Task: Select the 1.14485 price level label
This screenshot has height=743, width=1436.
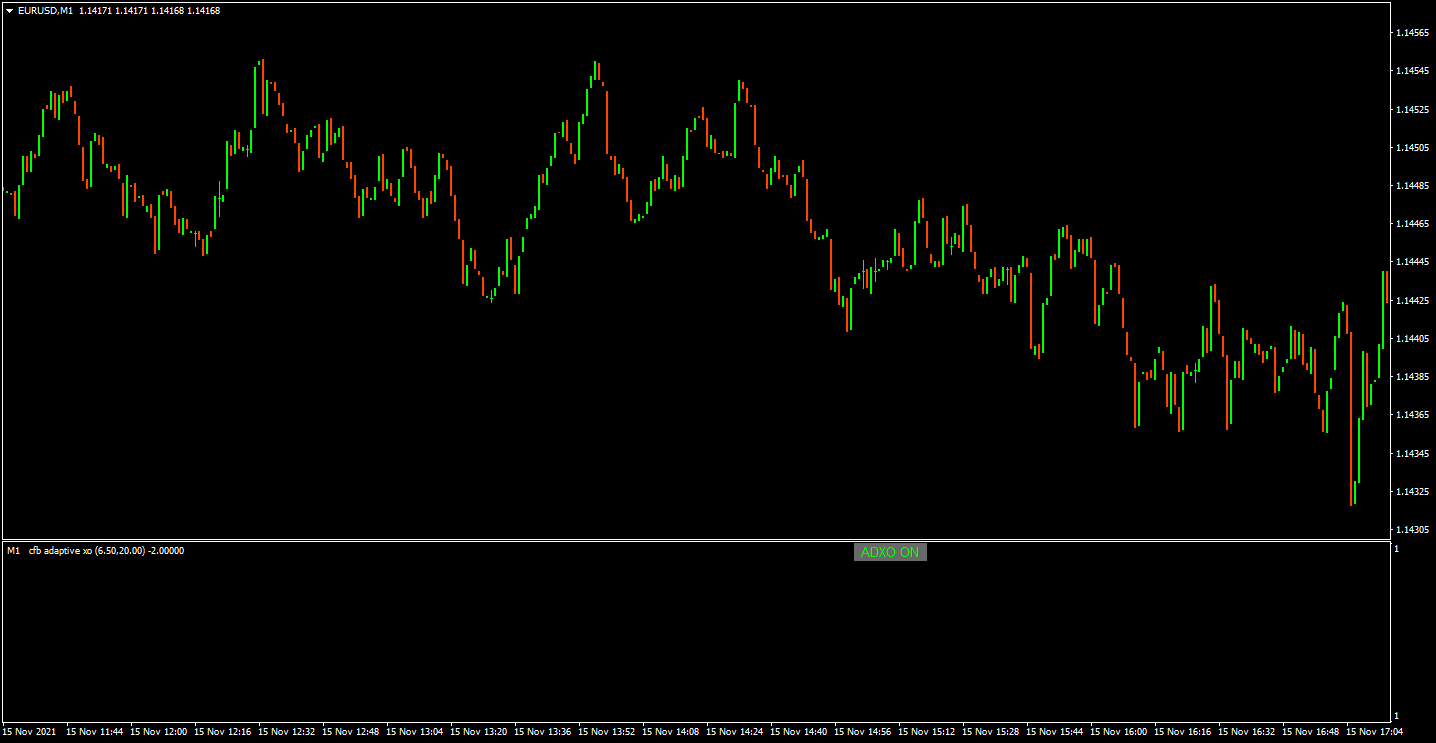Action: click(x=1412, y=186)
